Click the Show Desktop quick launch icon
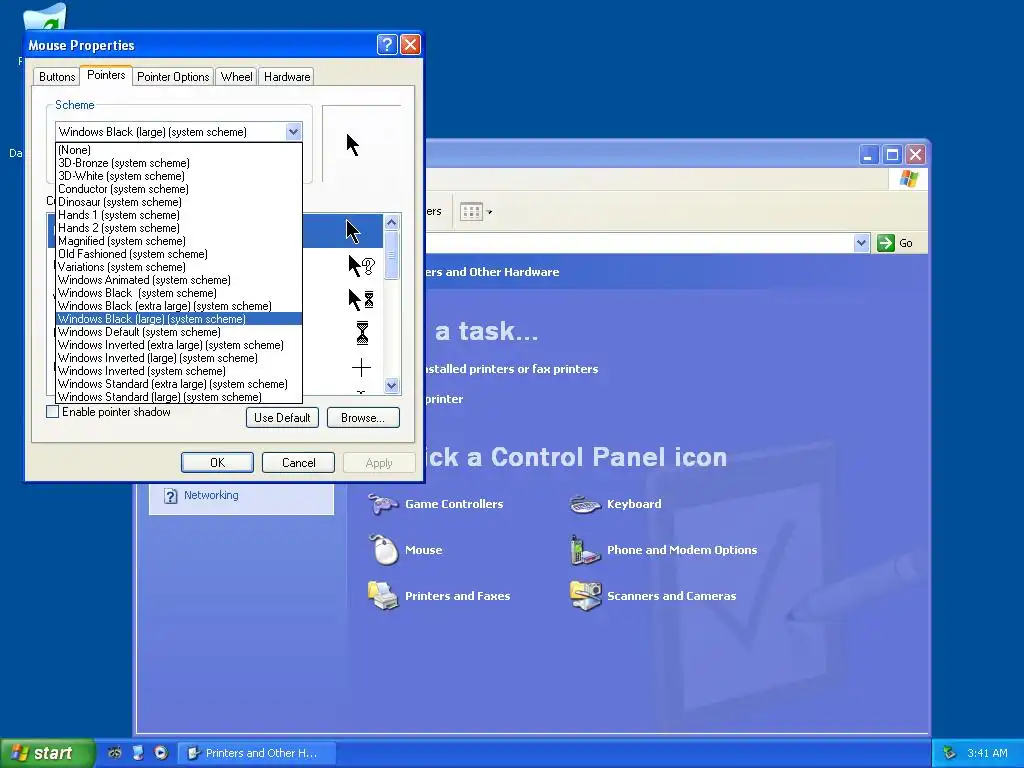 click(x=138, y=752)
